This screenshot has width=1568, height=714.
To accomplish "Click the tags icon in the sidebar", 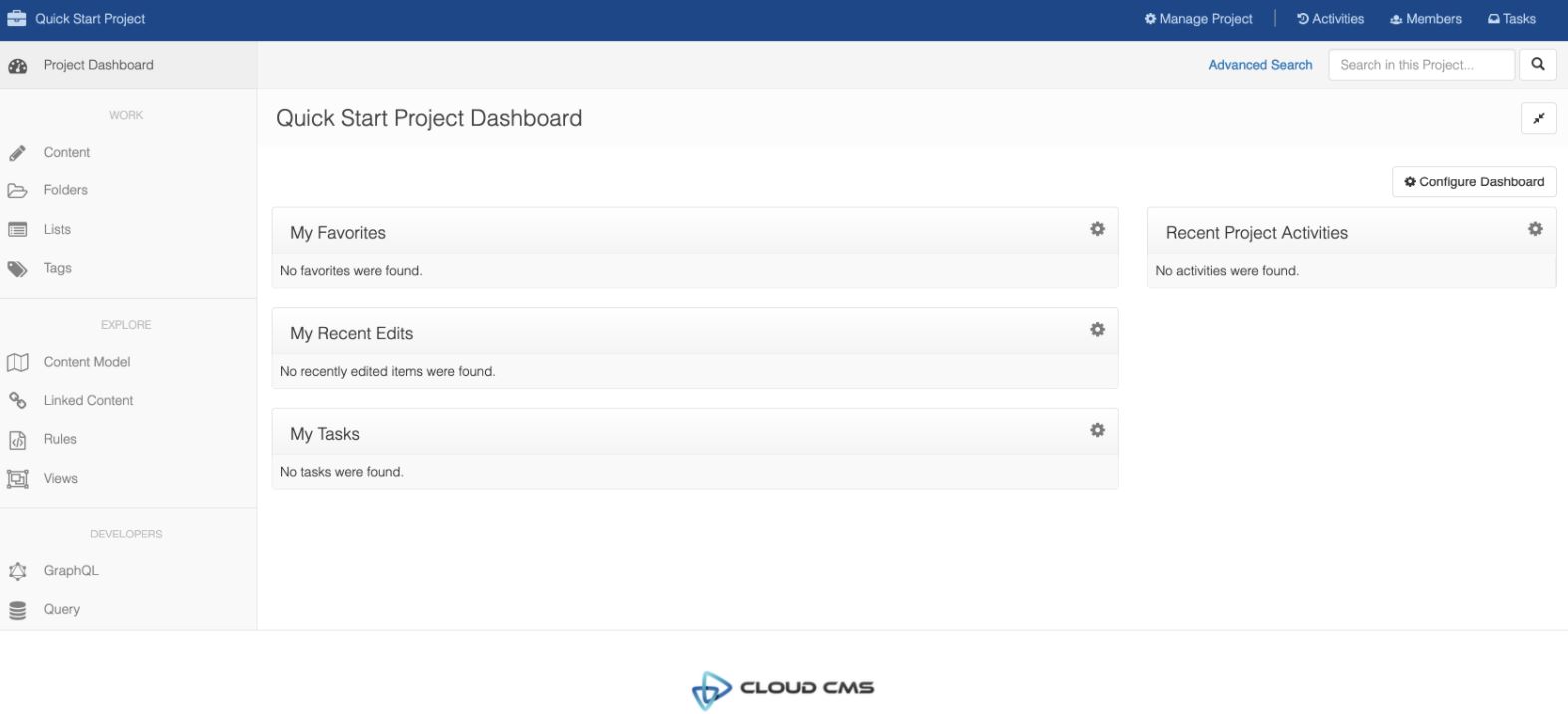I will 17,269.
